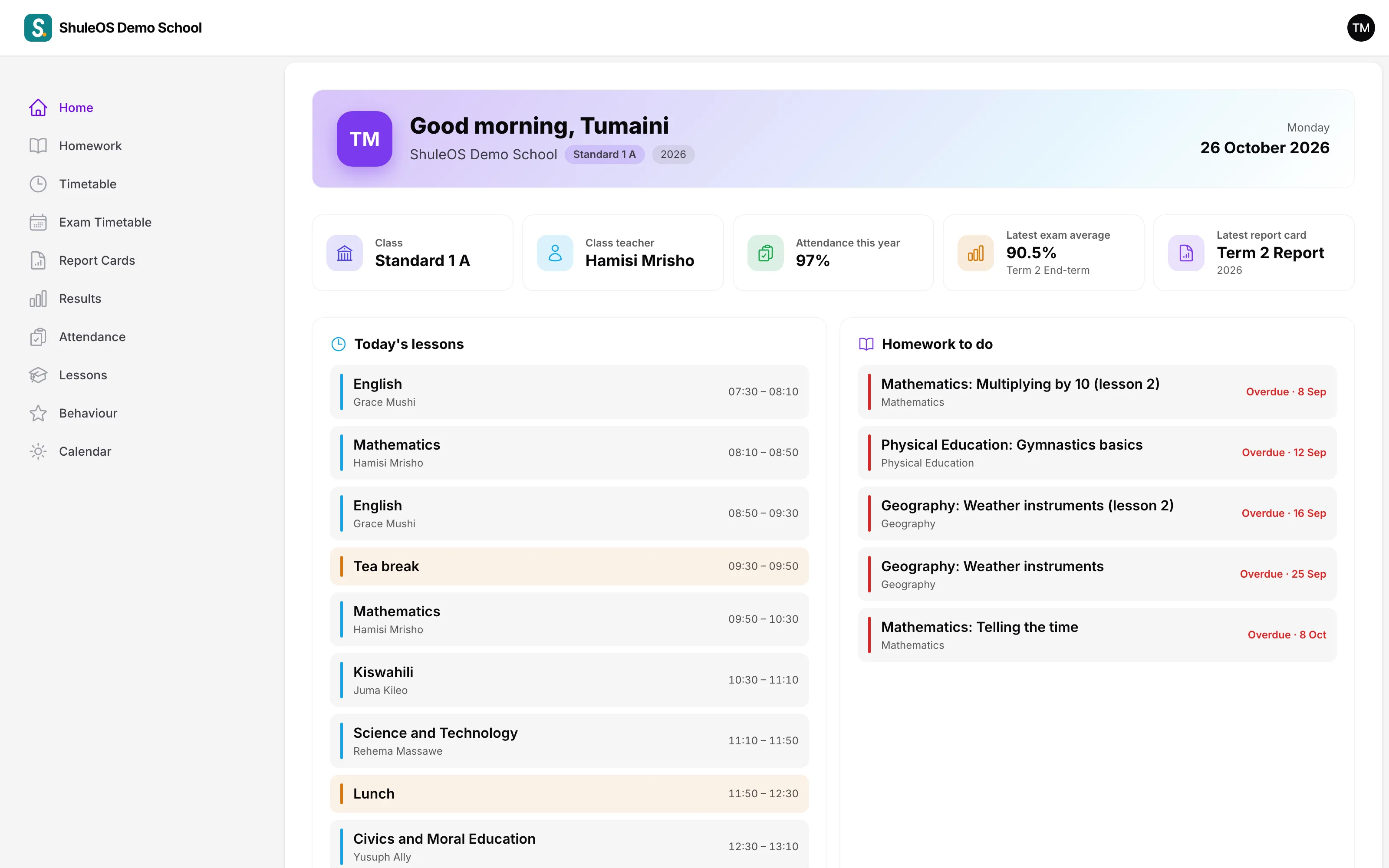Click the Exam Timetable calendar icon
The width and height of the screenshot is (1389, 868).
[38, 222]
